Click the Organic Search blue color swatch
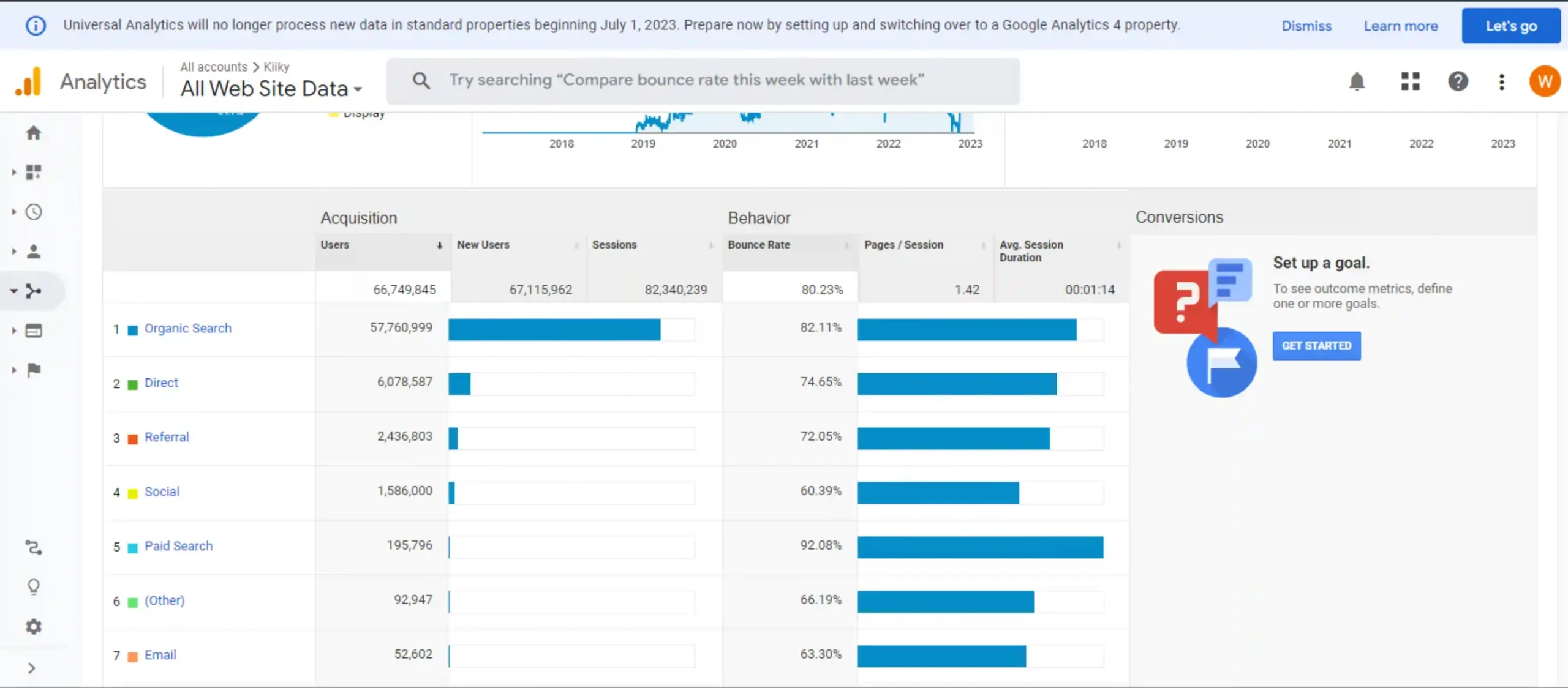This screenshot has width=1568, height=688. (132, 331)
